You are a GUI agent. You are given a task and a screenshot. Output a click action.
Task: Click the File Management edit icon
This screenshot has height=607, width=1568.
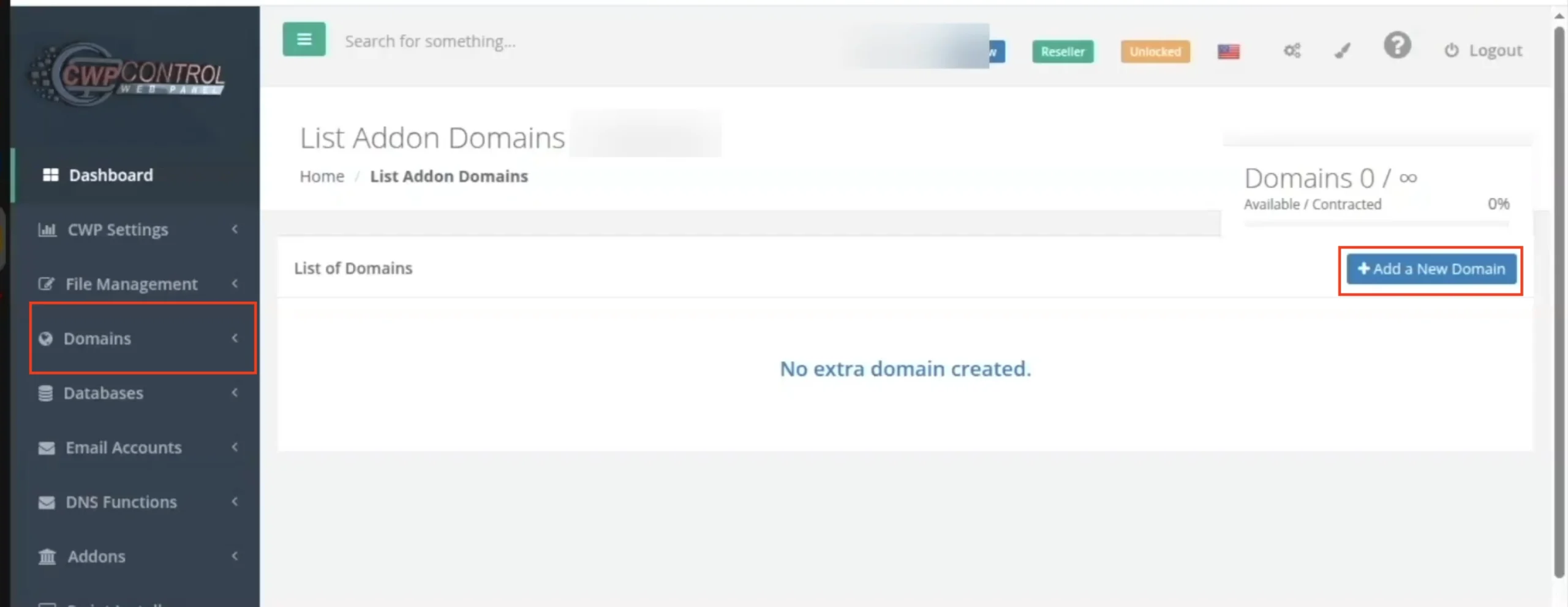(x=46, y=284)
